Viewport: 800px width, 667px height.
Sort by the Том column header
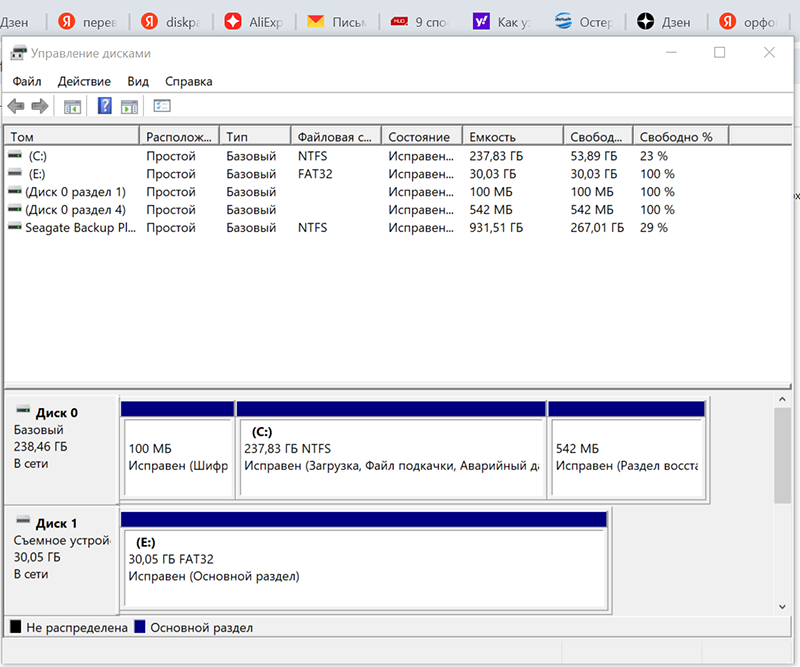(72, 137)
